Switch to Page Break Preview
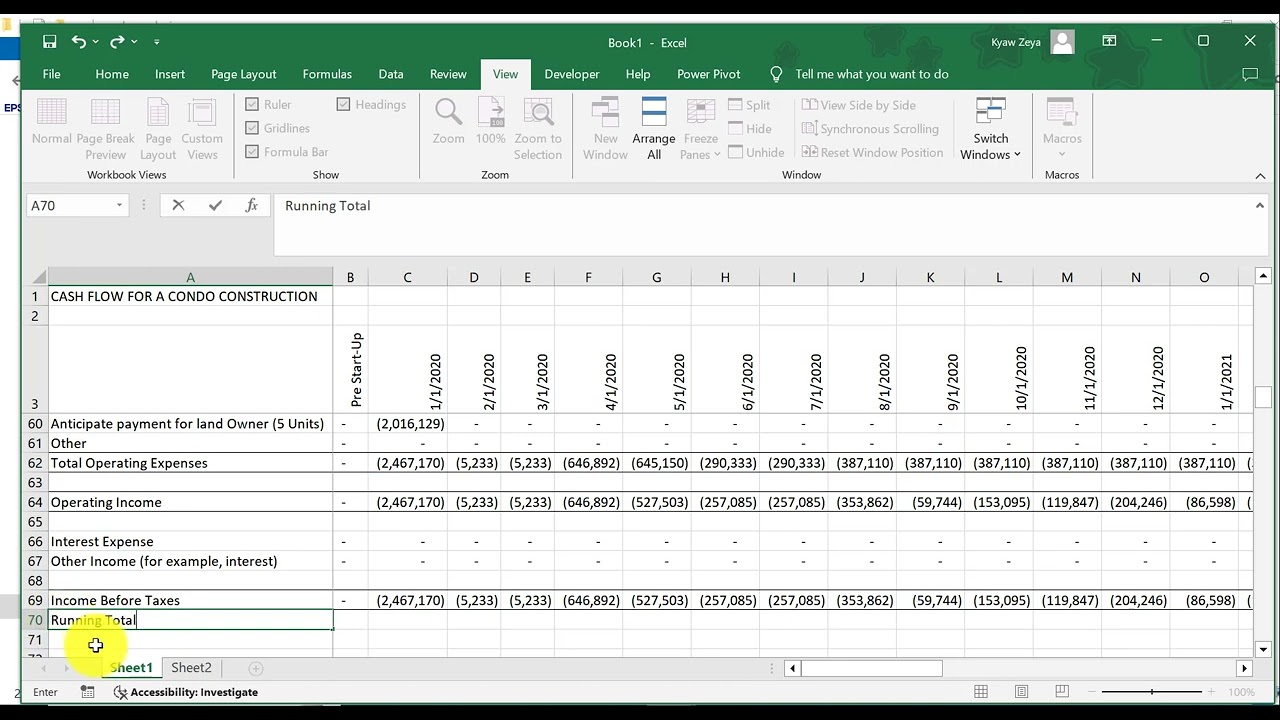Image resolution: width=1280 pixels, height=720 pixels. point(105,129)
